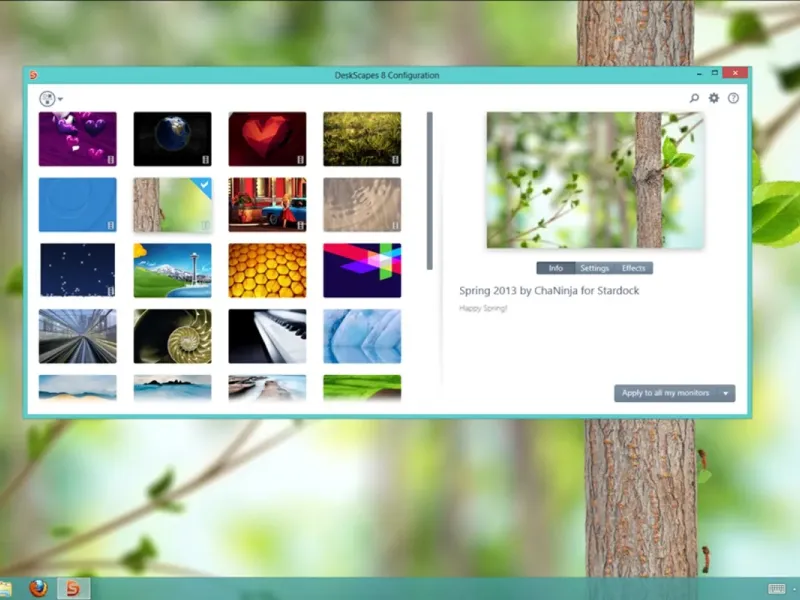
Task: Open the search magnifier icon
Action: coord(694,98)
